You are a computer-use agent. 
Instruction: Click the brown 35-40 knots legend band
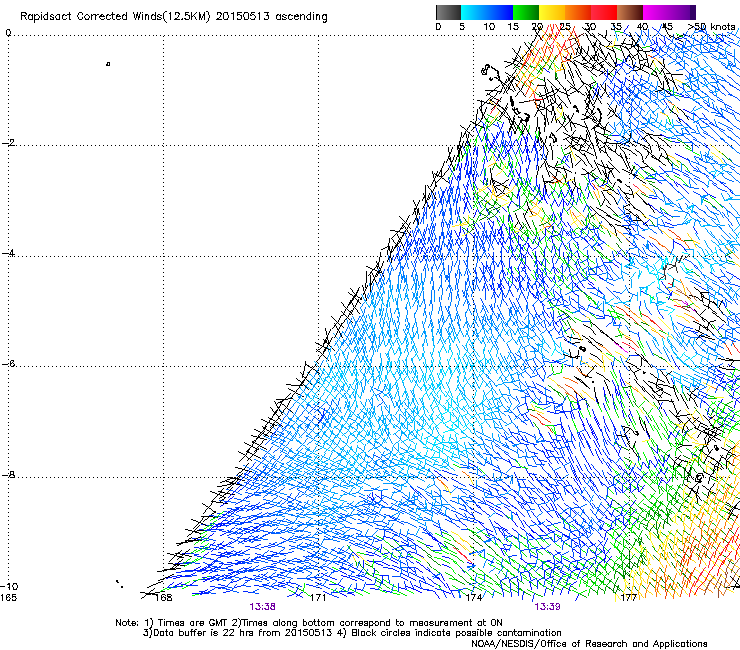click(630, 12)
